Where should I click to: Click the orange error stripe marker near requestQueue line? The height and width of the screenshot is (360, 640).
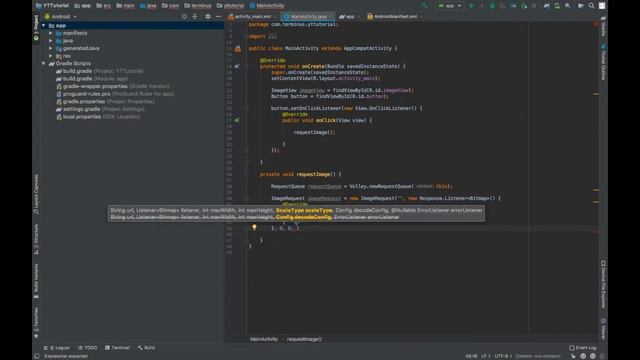click(x=596, y=190)
